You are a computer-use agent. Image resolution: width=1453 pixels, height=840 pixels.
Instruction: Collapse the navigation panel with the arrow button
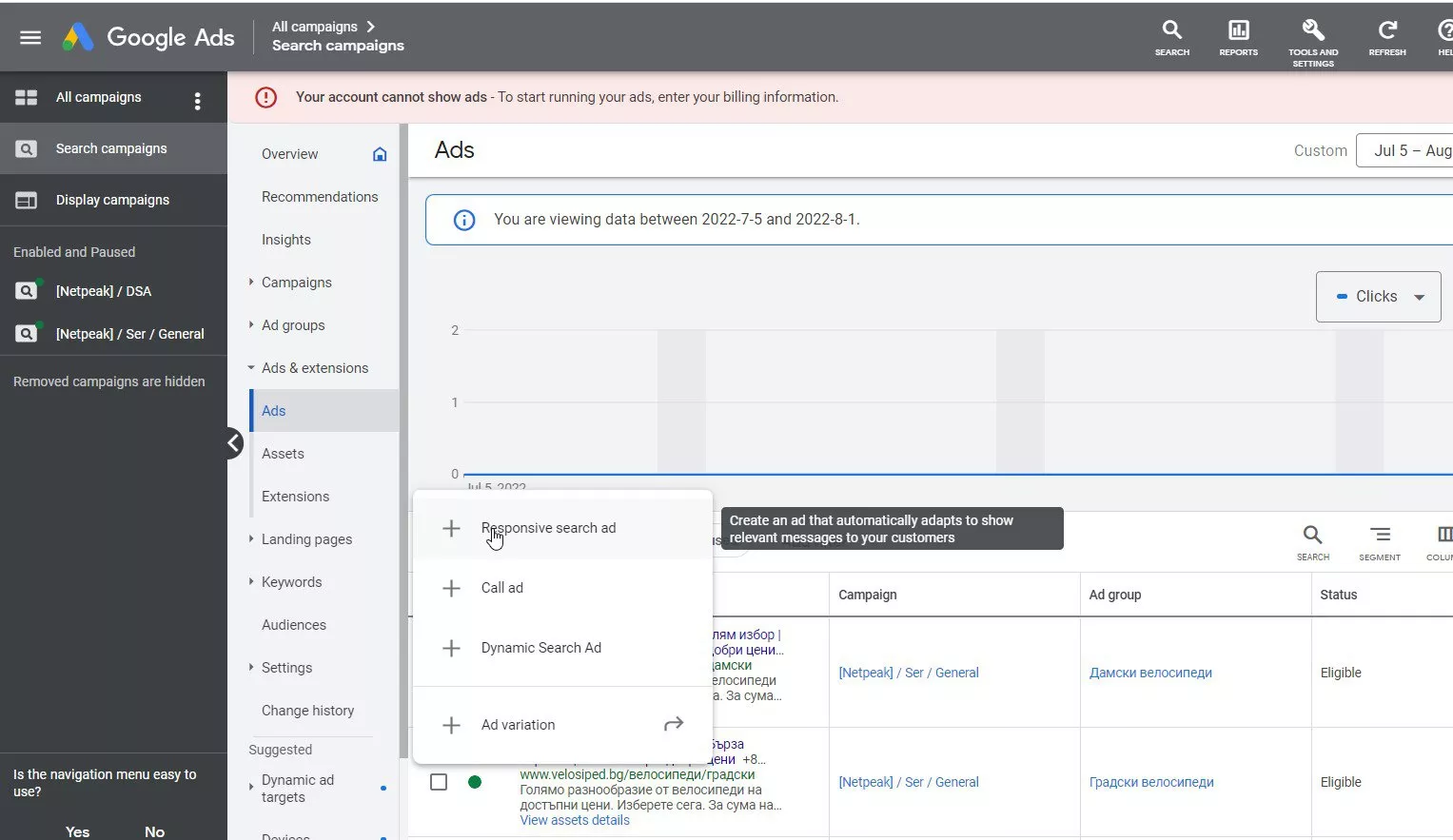coord(234,443)
